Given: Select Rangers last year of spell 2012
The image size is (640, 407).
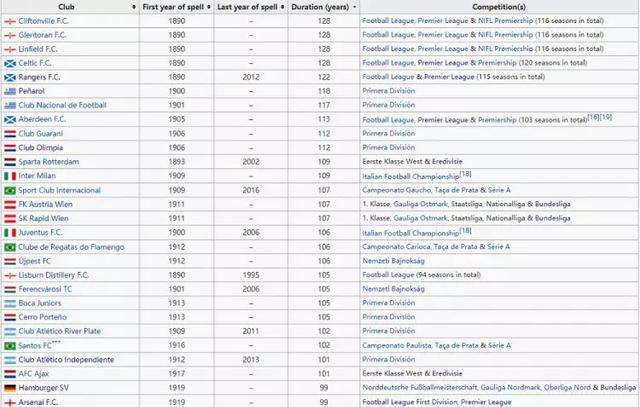Looking at the screenshot, I should coord(251,77).
